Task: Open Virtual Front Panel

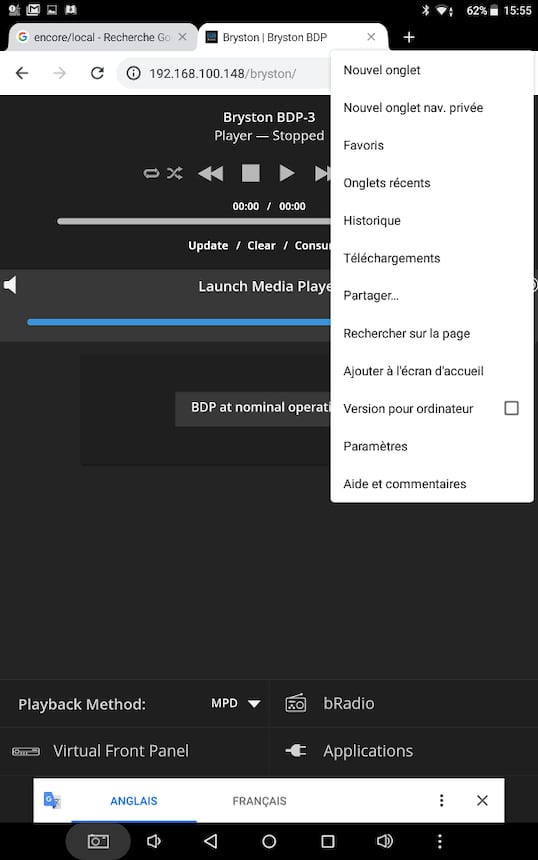Action: pyautogui.click(x=121, y=751)
